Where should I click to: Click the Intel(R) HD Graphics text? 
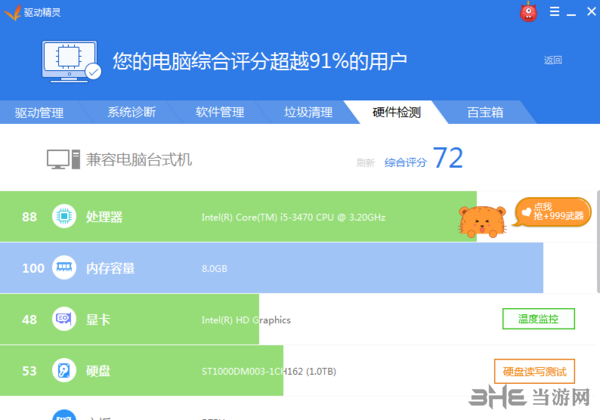point(246,320)
